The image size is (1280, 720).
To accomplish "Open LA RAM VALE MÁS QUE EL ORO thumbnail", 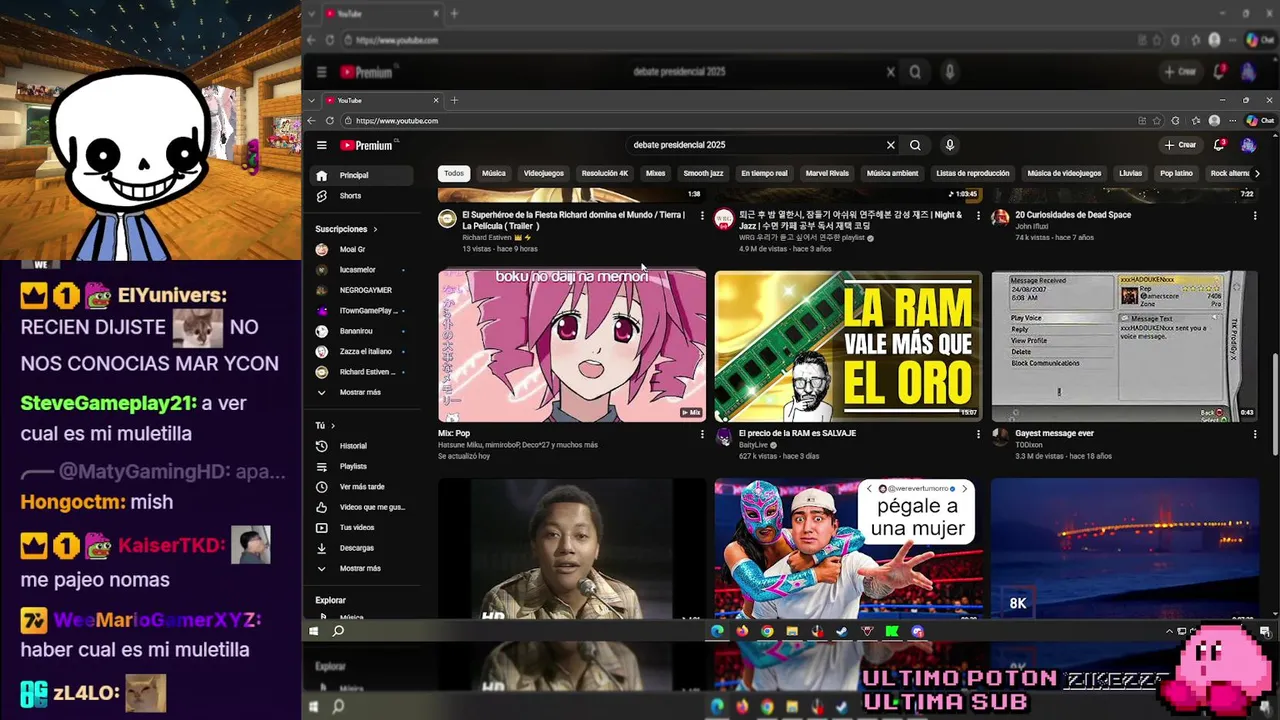I will [848, 346].
